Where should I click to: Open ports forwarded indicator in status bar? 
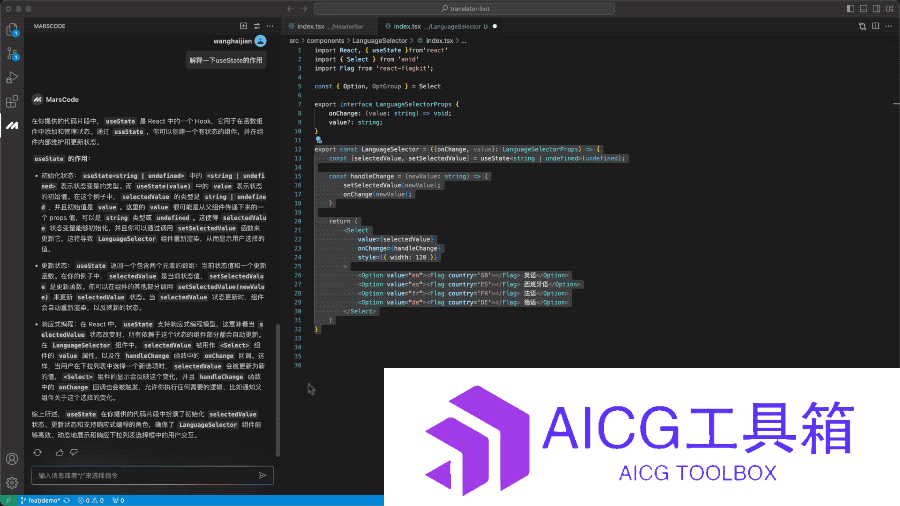pos(118,500)
